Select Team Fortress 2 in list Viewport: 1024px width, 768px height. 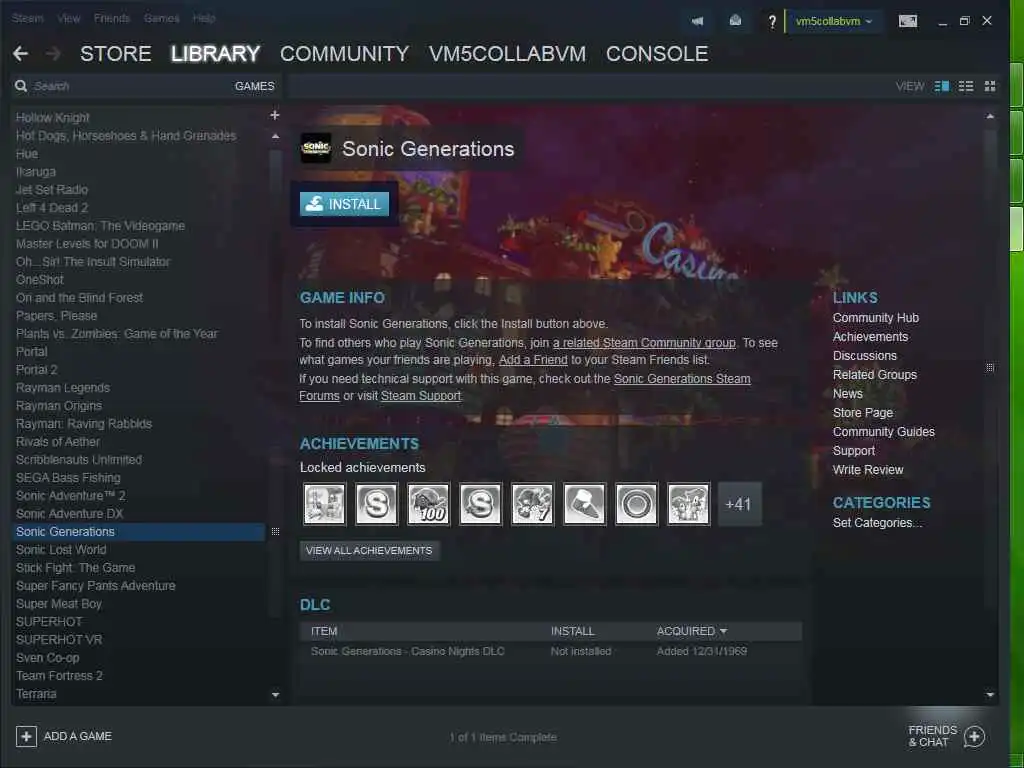[59, 676]
